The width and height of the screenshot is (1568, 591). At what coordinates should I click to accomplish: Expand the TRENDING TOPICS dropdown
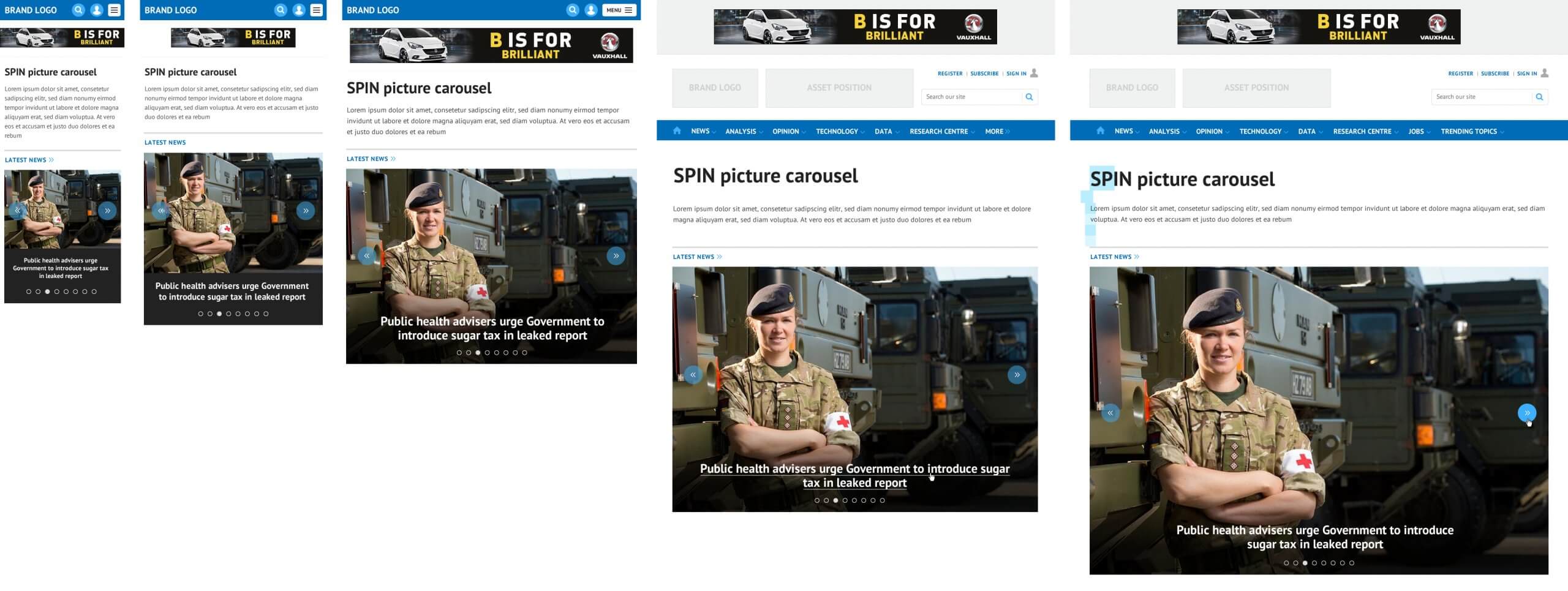click(x=1471, y=131)
